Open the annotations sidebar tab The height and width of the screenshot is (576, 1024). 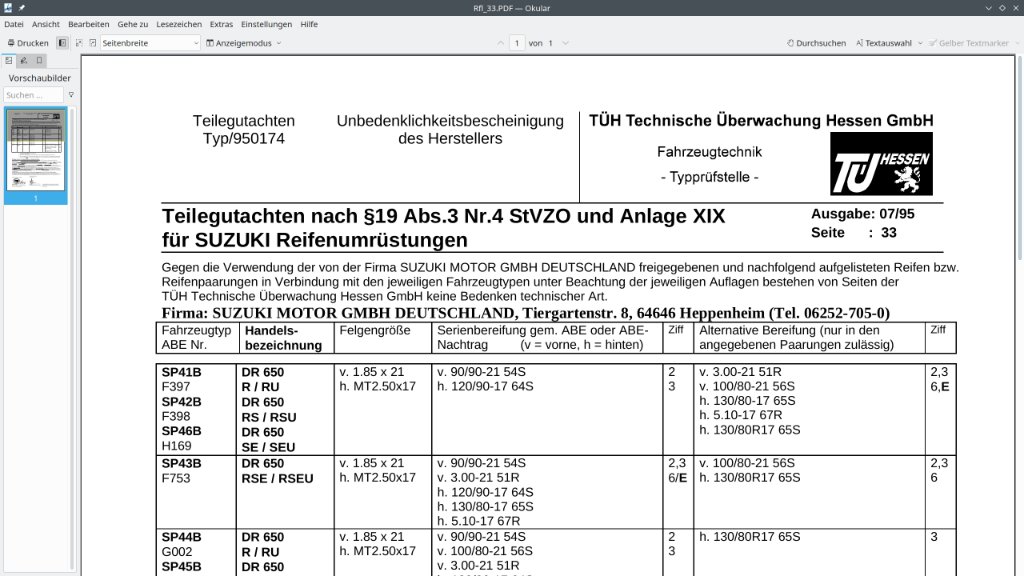24,60
